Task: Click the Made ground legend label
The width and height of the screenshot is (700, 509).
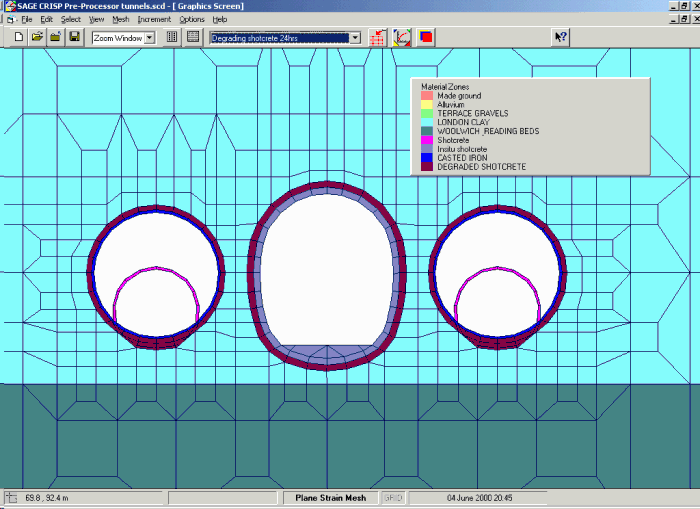Action: click(459, 96)
